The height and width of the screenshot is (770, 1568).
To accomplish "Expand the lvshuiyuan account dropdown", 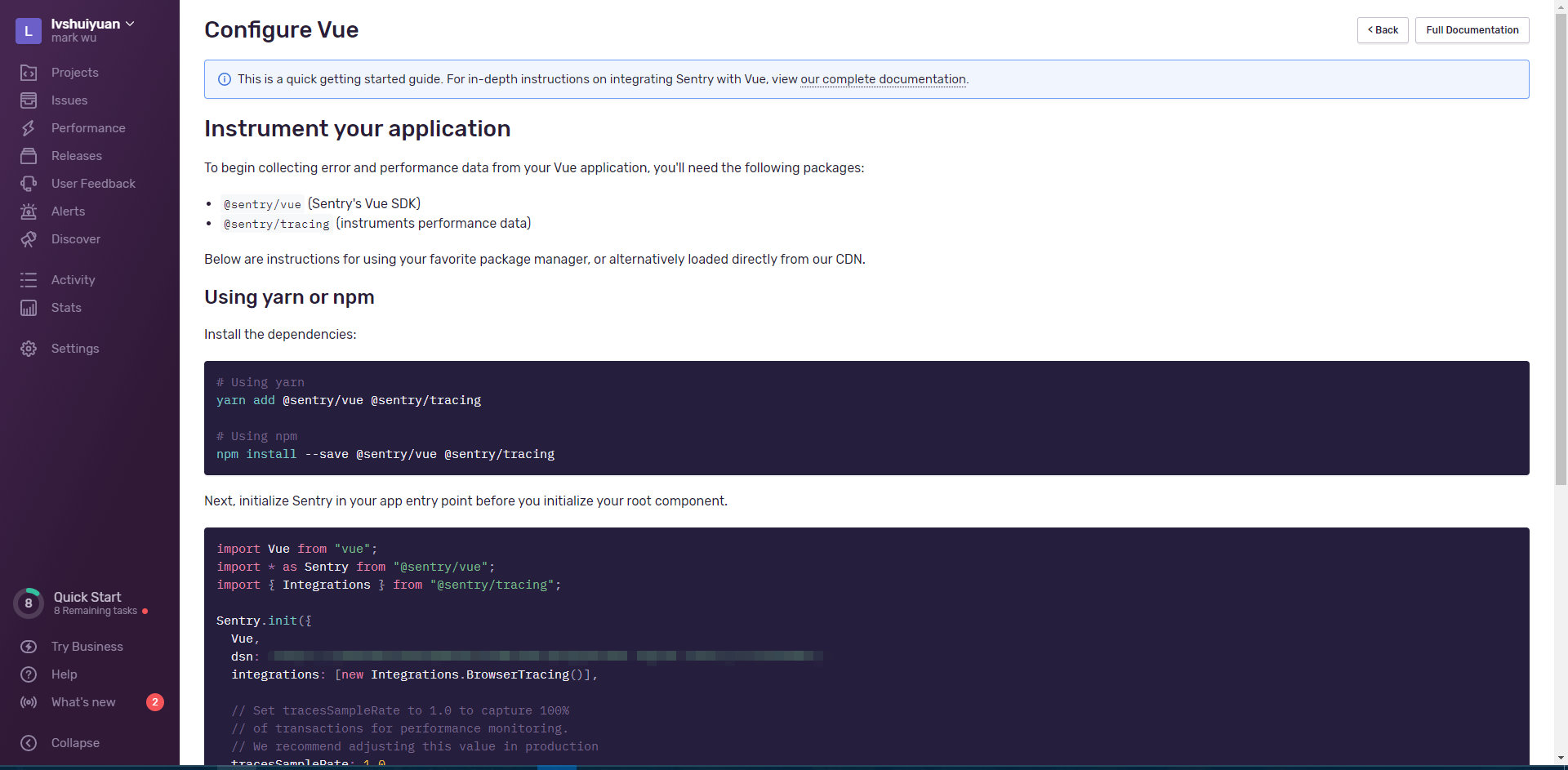I will coord(92,24).
